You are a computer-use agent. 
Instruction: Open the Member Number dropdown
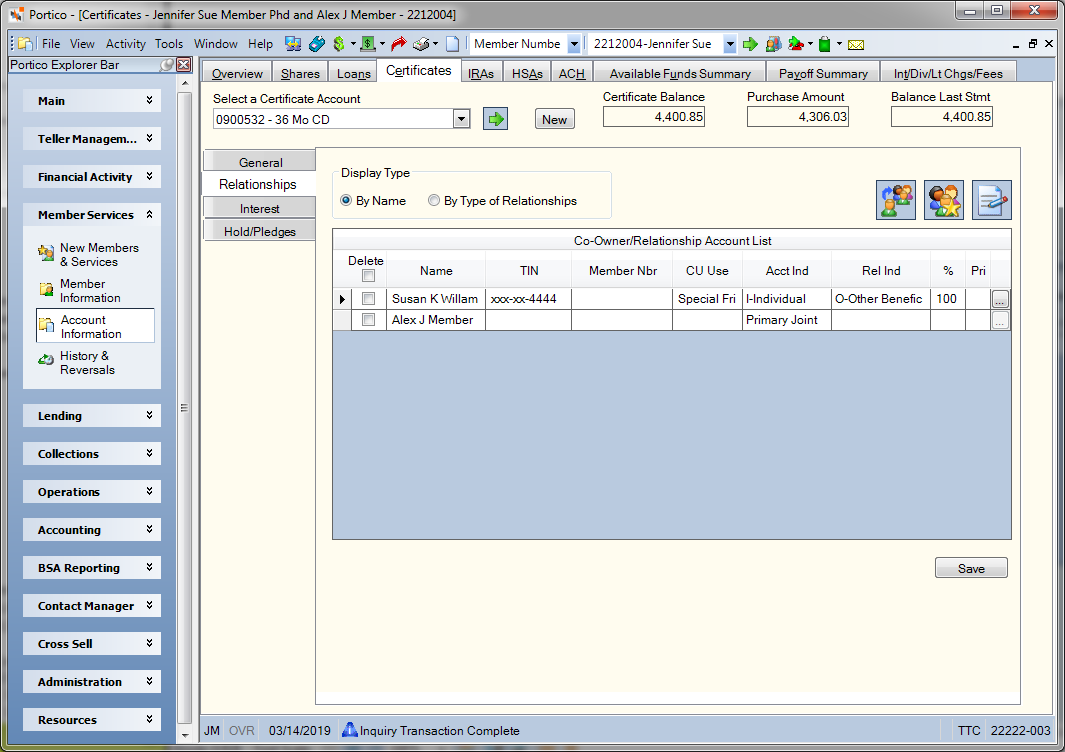[574, 44]
